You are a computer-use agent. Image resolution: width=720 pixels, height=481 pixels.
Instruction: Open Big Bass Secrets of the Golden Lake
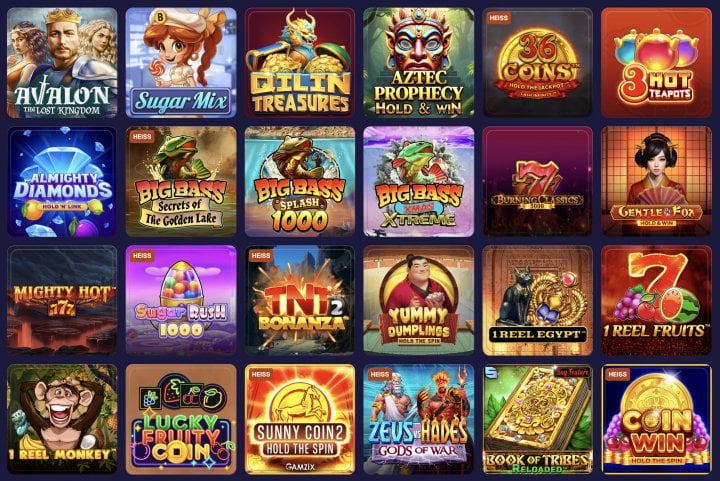[x=181, y=181]
